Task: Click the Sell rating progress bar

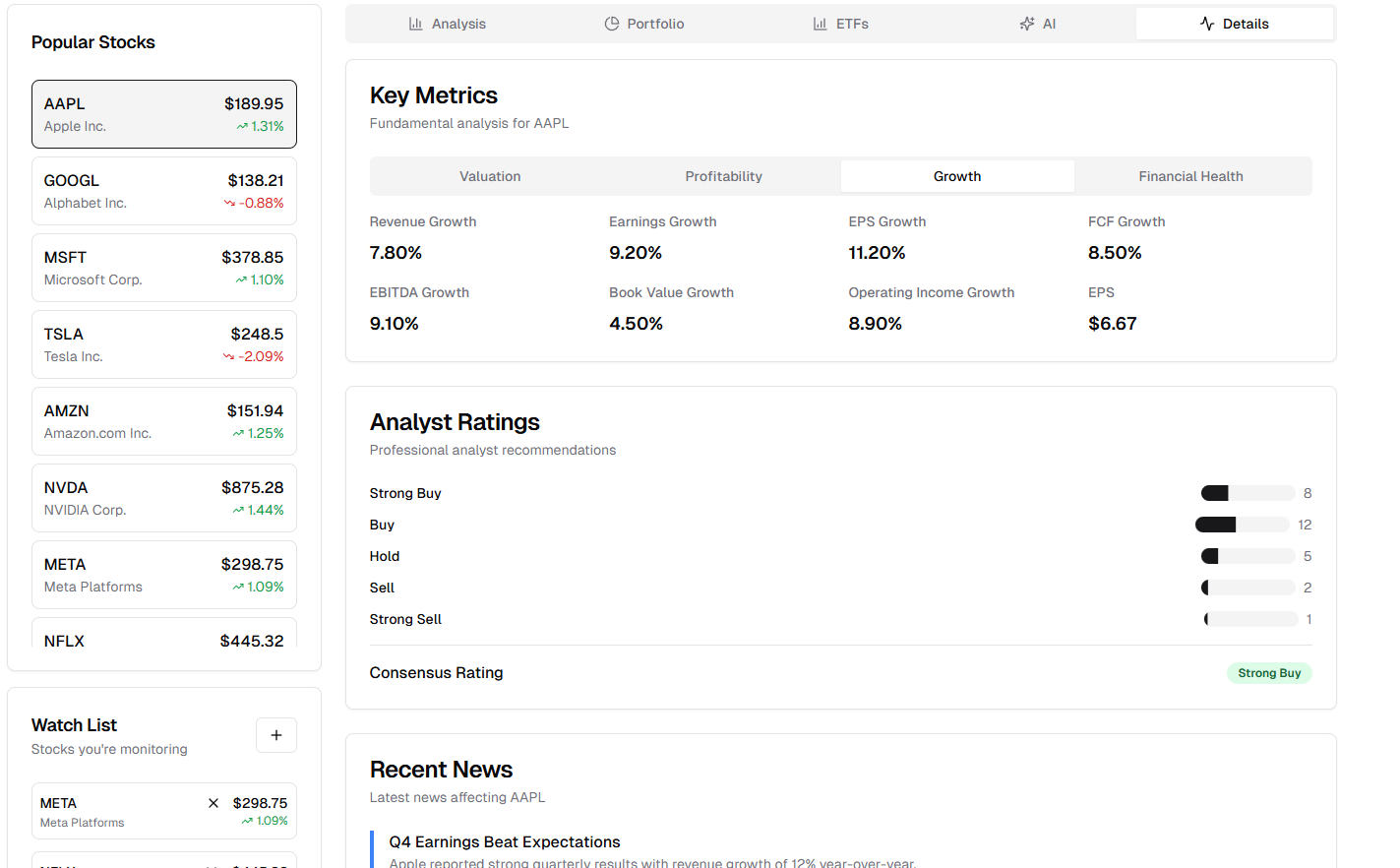Action: [x=1248, y=588]
